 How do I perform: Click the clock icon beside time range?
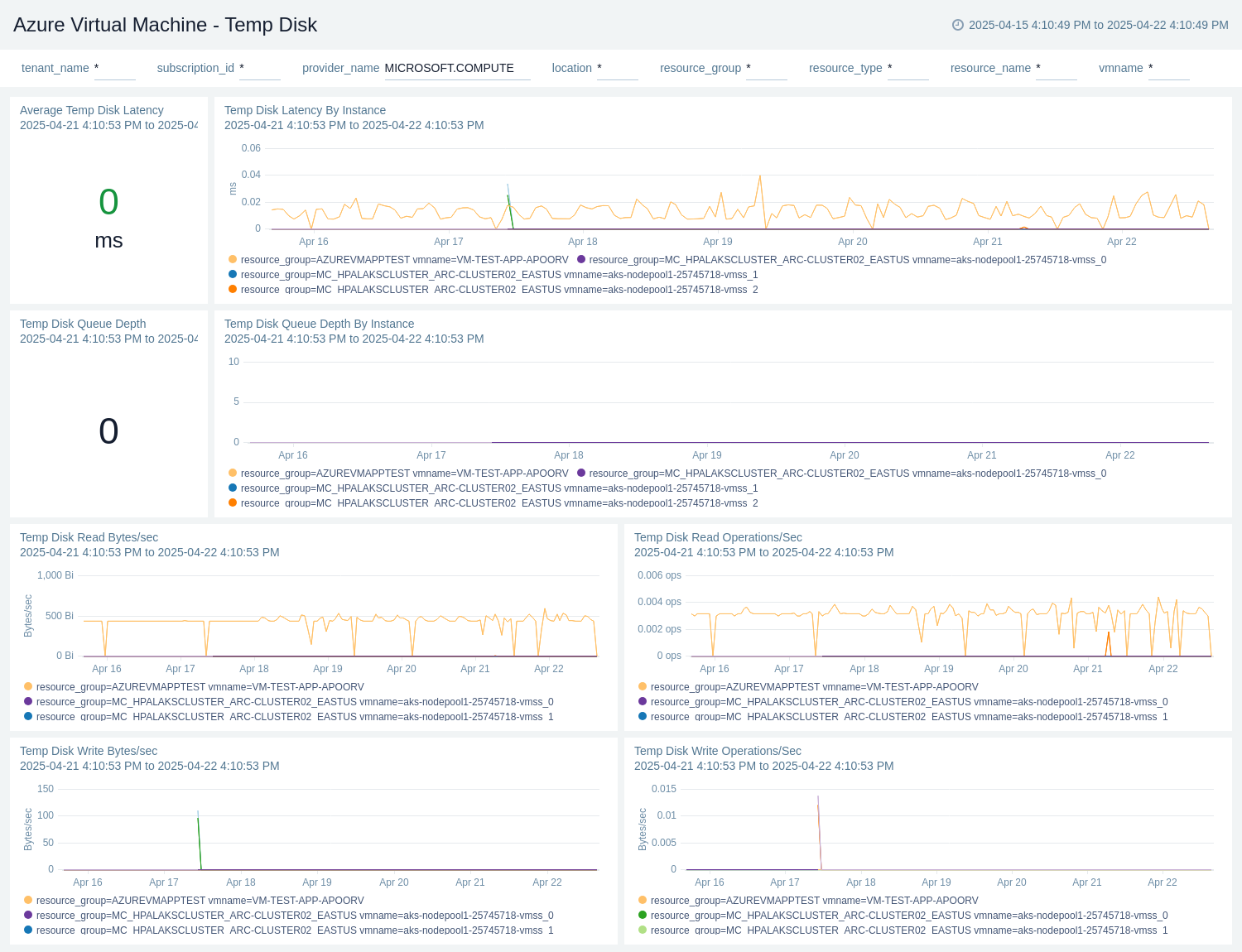tap(958, 25)
